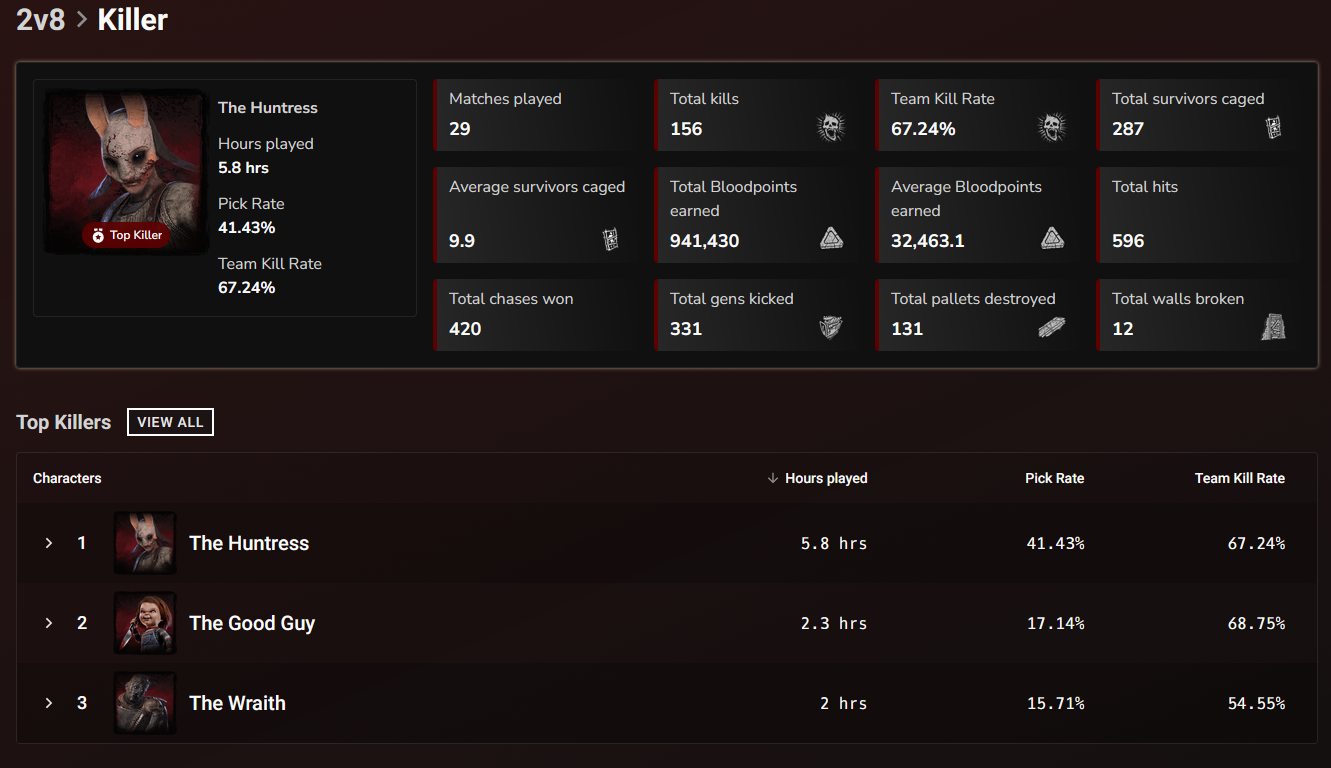Screen dimensions: 1331x768
Task: Sort table by Pick Rate column
Action: coord(1054,478)
